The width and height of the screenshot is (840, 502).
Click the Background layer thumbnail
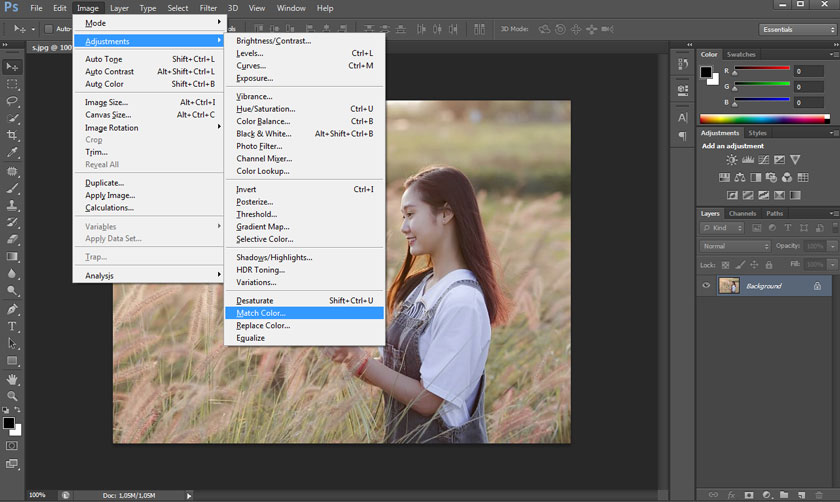click(x=729, y=286)
